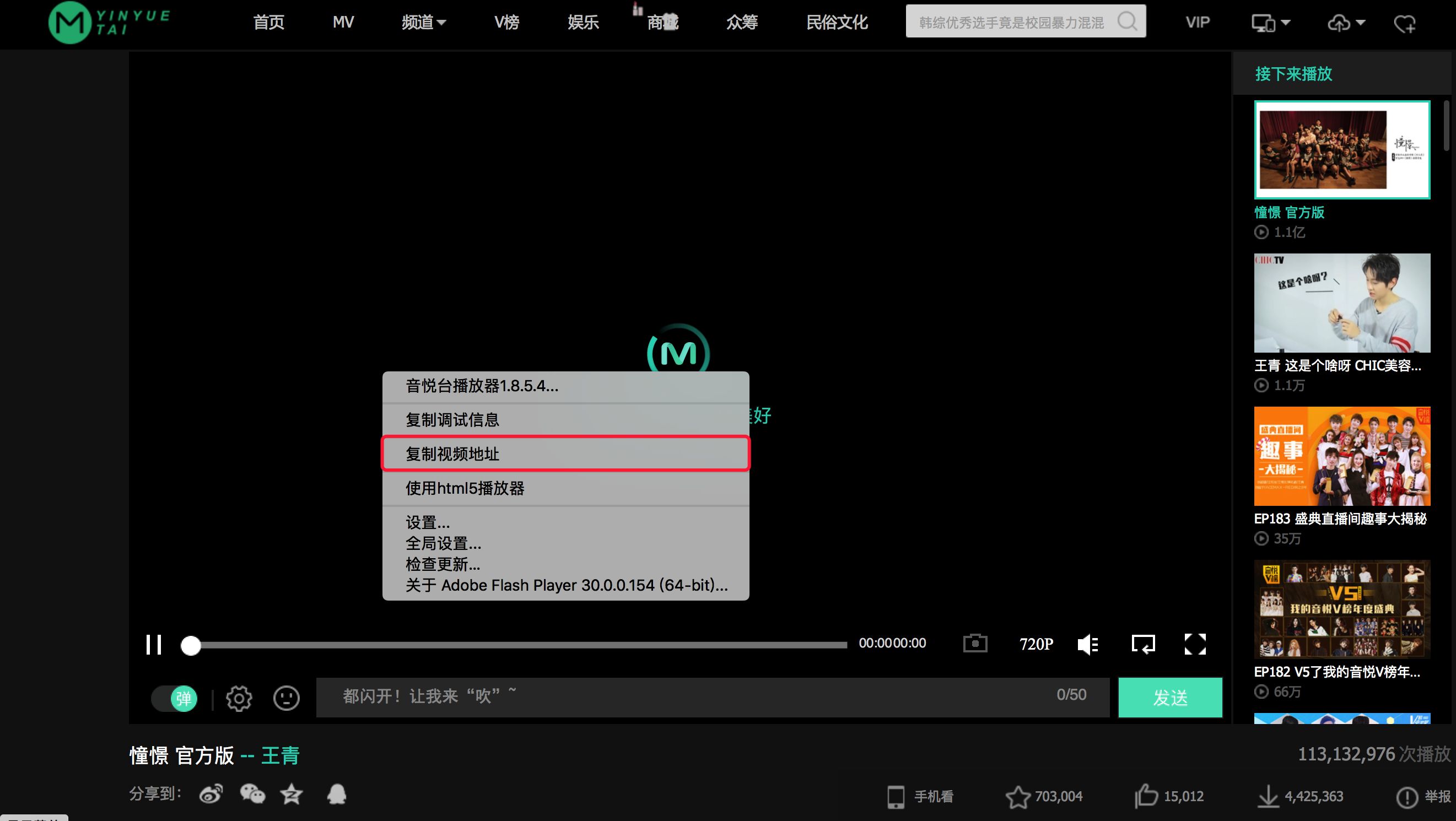Click the heart add-favorite icon in header
The image size is (1456, 821).
point(1405,24)
